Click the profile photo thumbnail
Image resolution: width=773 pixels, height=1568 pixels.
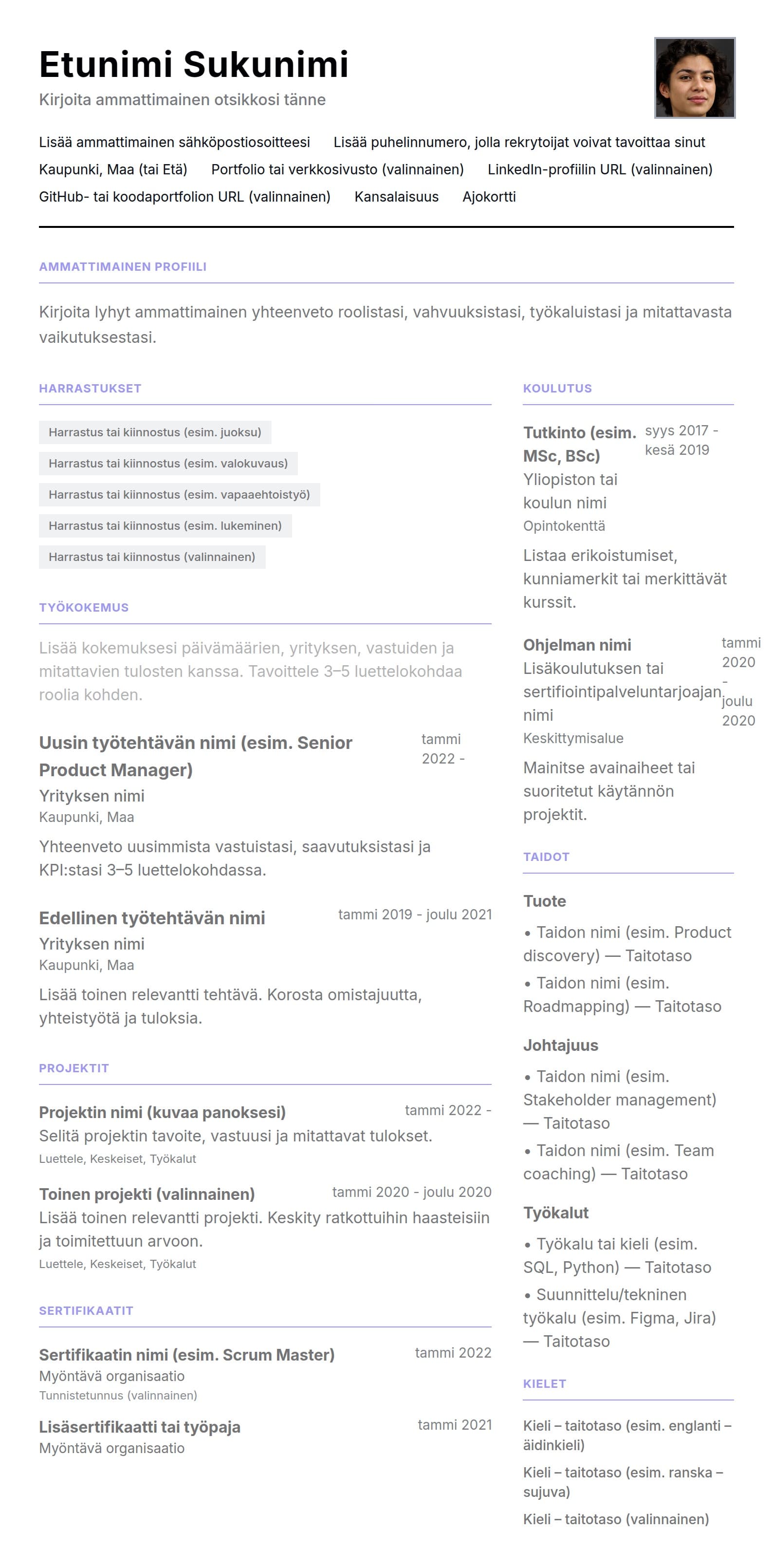click(695, 78)
